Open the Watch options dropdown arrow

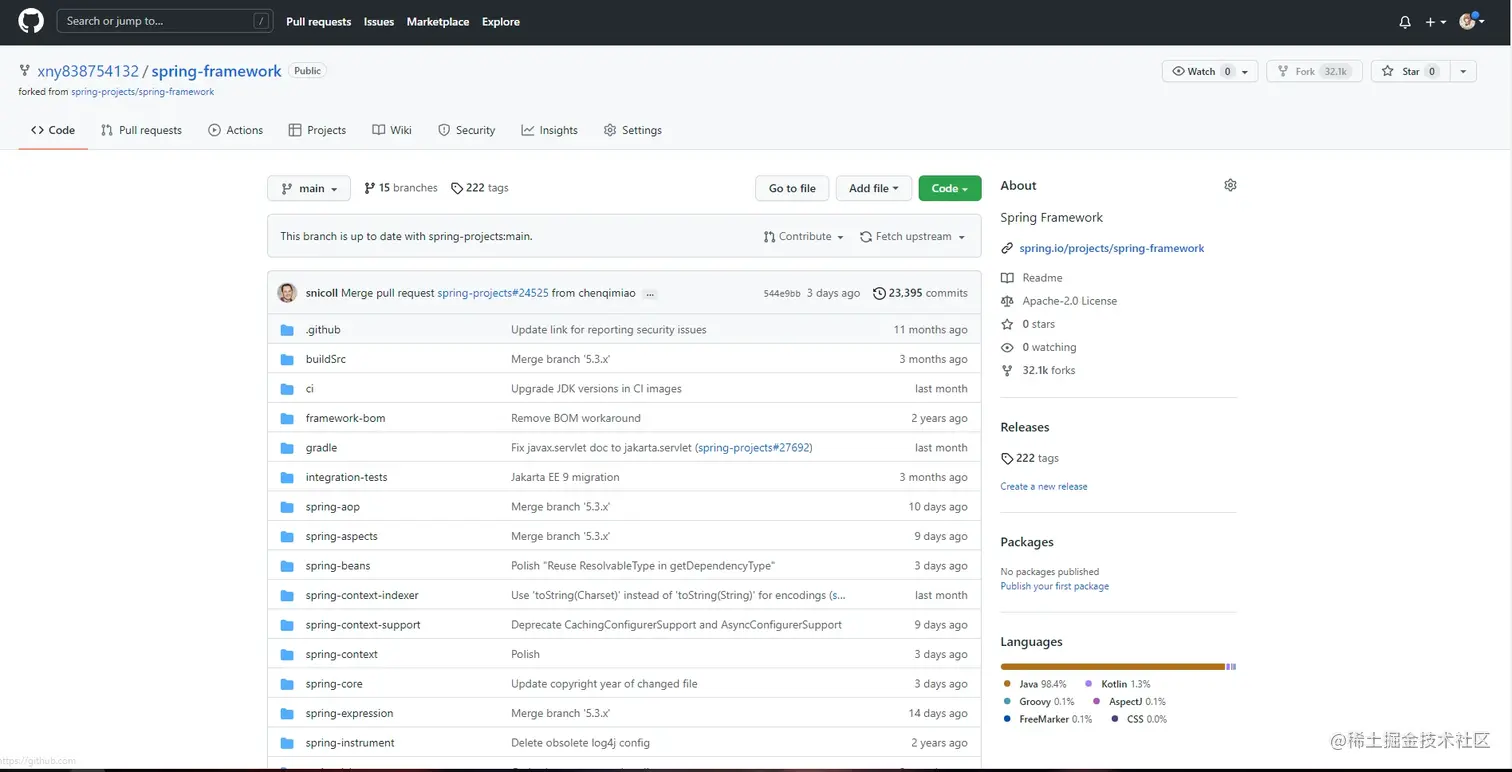(x=1246, y=71)
